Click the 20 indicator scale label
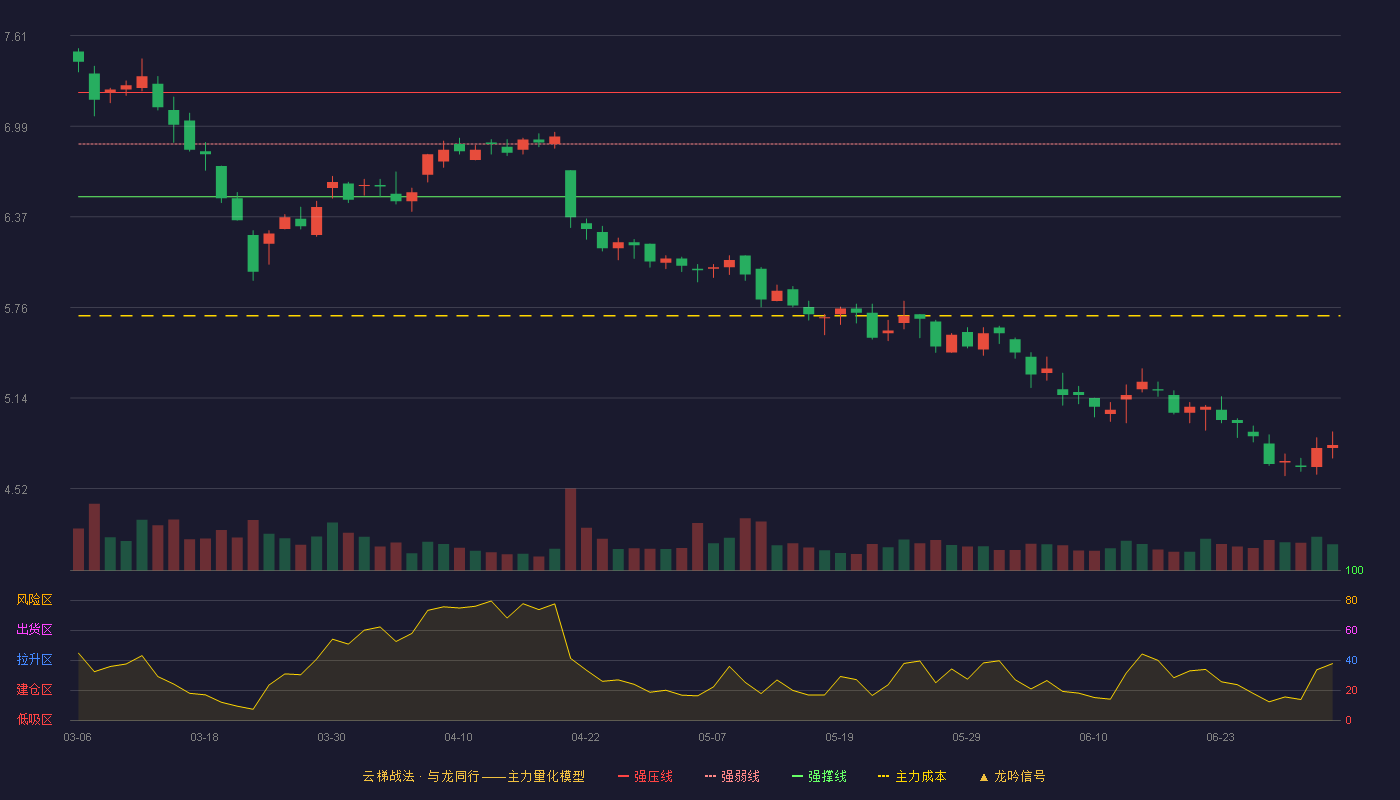Screen dimensions: 1400x800 (1351, 690)
